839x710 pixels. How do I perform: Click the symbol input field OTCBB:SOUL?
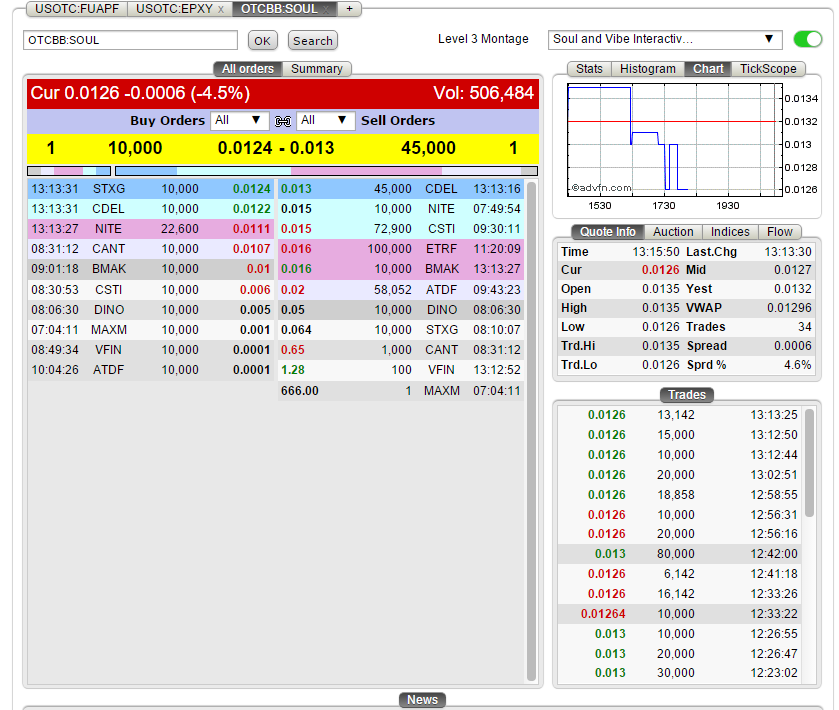coord(130,40)
